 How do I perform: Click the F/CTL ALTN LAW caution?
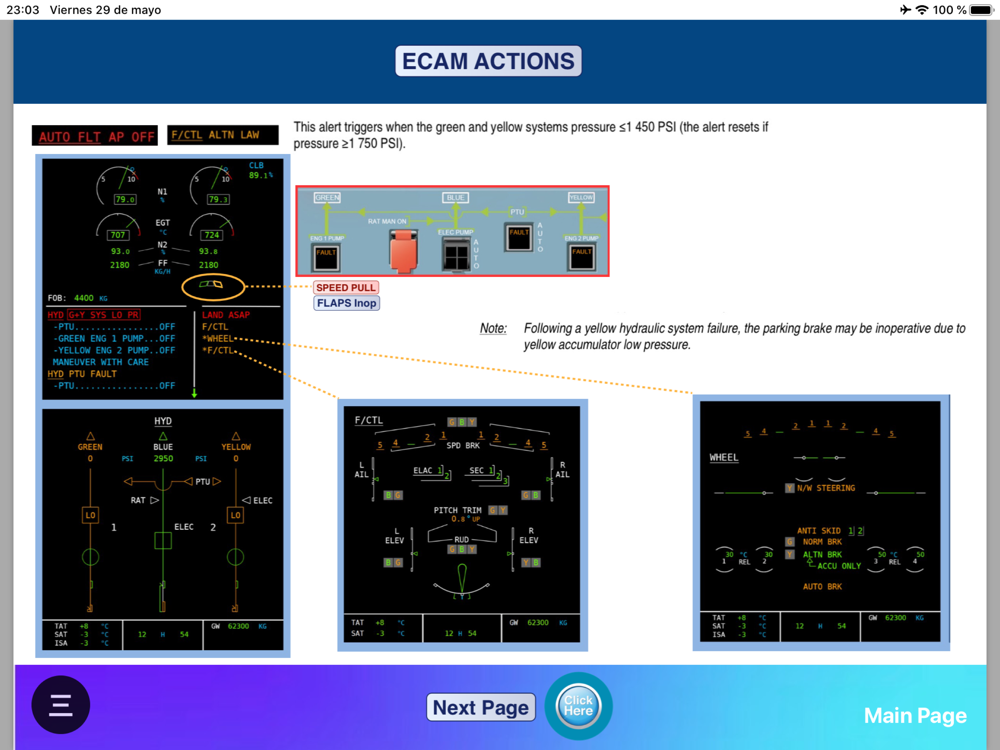point(223,135)
